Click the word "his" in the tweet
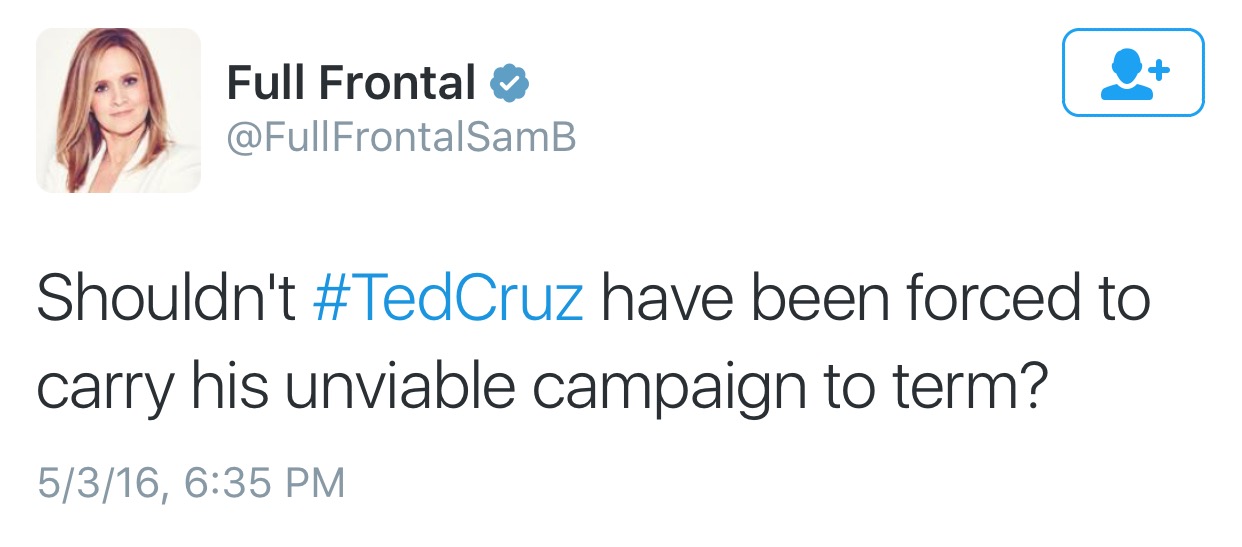 coord(227,386)
